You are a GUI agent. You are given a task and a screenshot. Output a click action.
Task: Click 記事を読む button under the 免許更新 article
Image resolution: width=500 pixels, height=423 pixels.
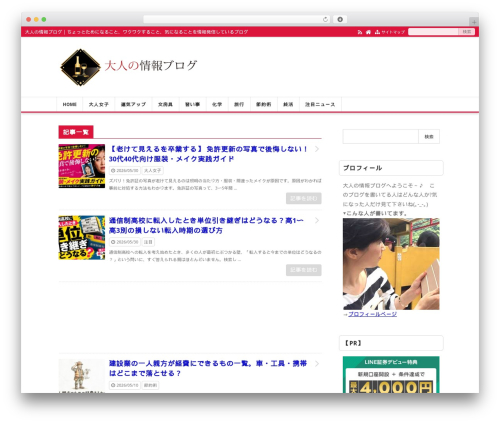[304, 198]
